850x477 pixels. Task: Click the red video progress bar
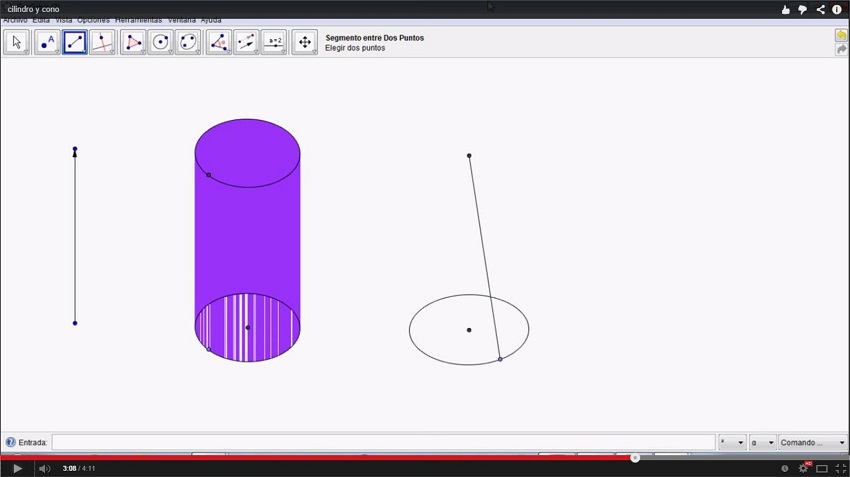pos(320,458)
